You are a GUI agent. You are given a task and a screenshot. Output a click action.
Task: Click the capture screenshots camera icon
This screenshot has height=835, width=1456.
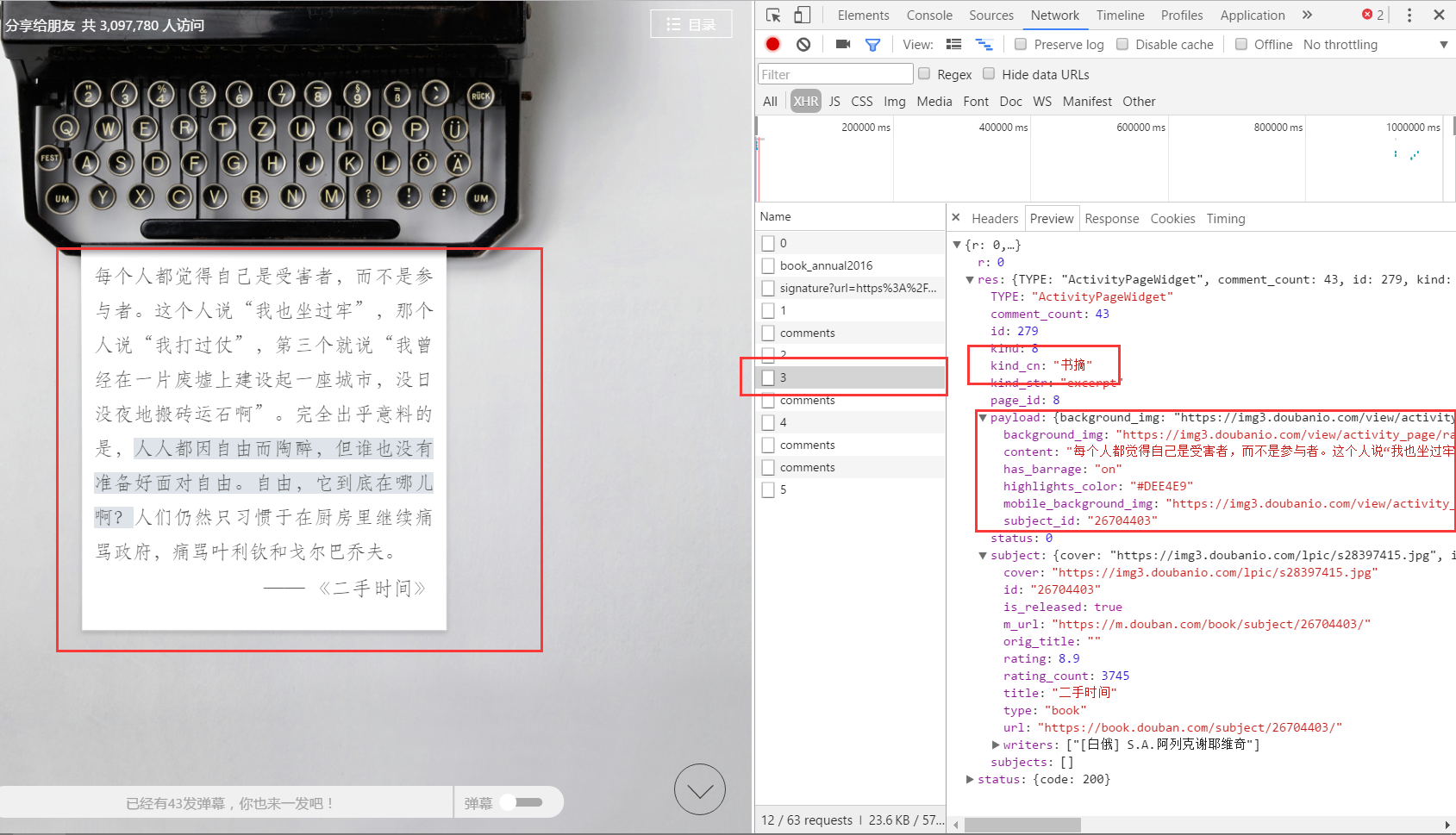842,44
